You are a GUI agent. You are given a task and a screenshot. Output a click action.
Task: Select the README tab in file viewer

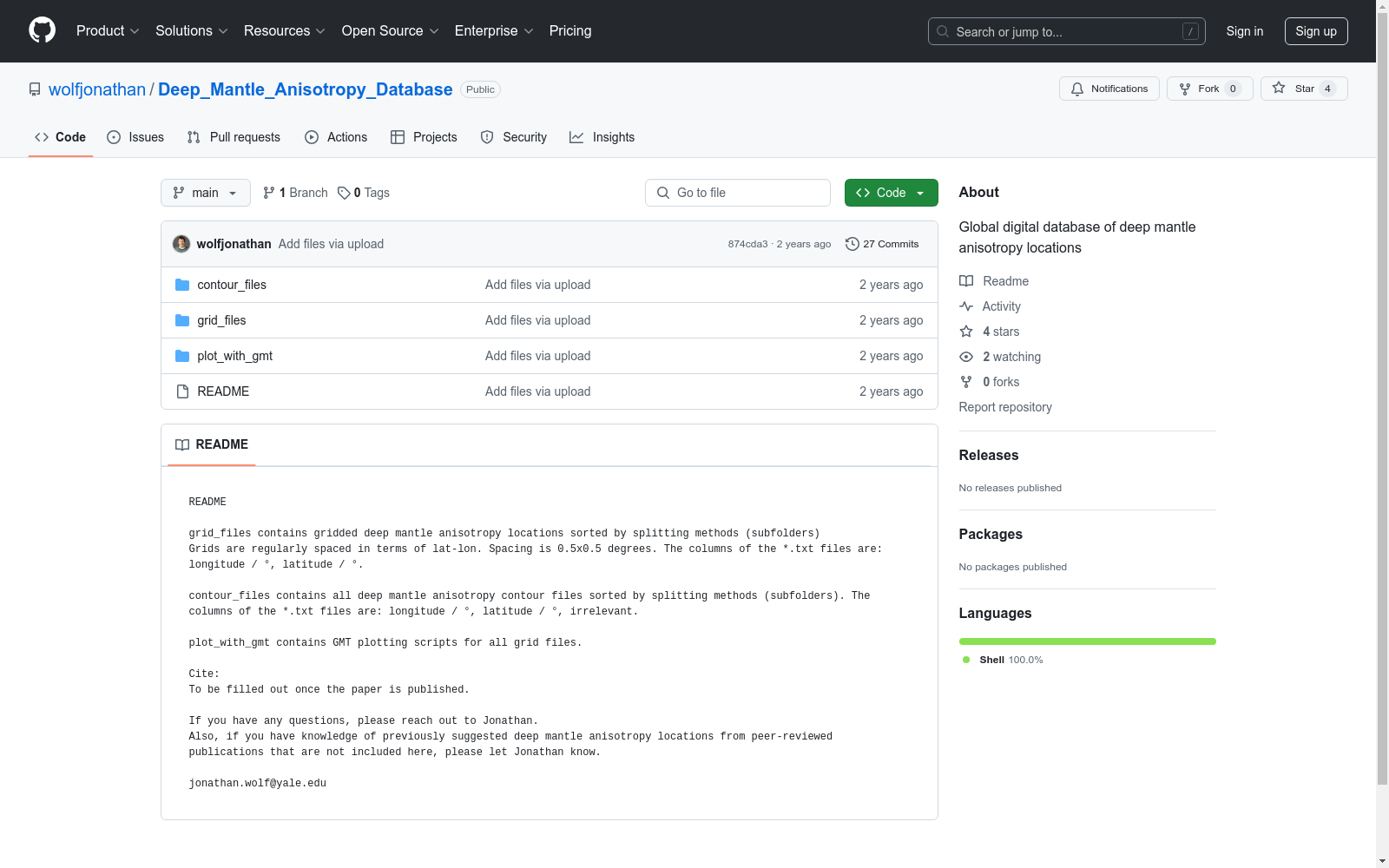(212, 444)
